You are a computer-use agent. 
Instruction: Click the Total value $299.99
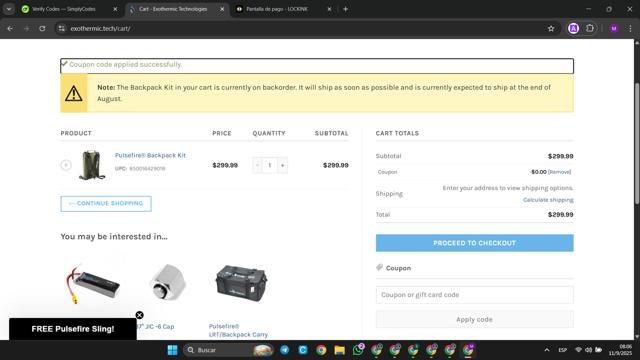560,214
